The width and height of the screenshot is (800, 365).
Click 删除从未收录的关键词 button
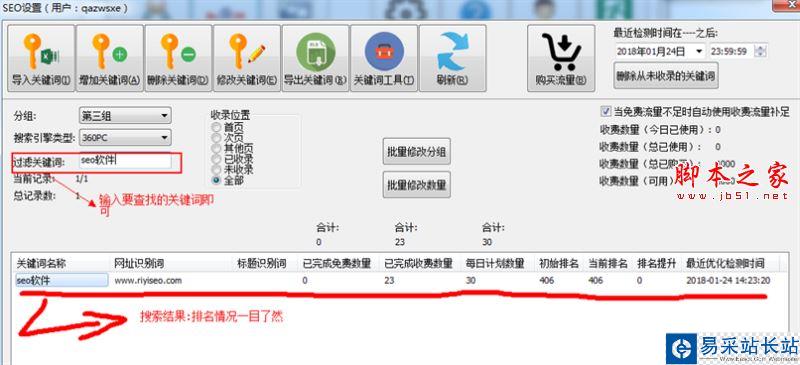coord(666,76)
